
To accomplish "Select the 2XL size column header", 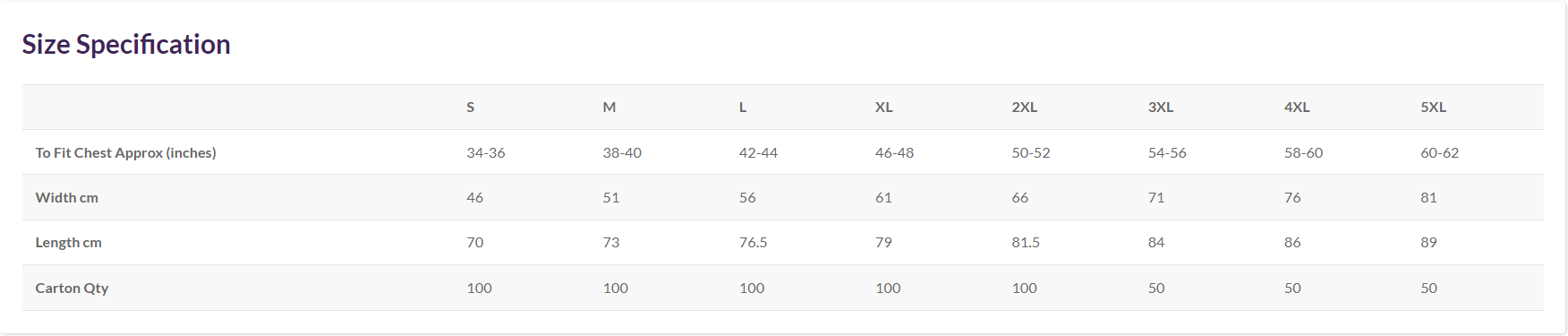I will click(x=1025, y=107).
